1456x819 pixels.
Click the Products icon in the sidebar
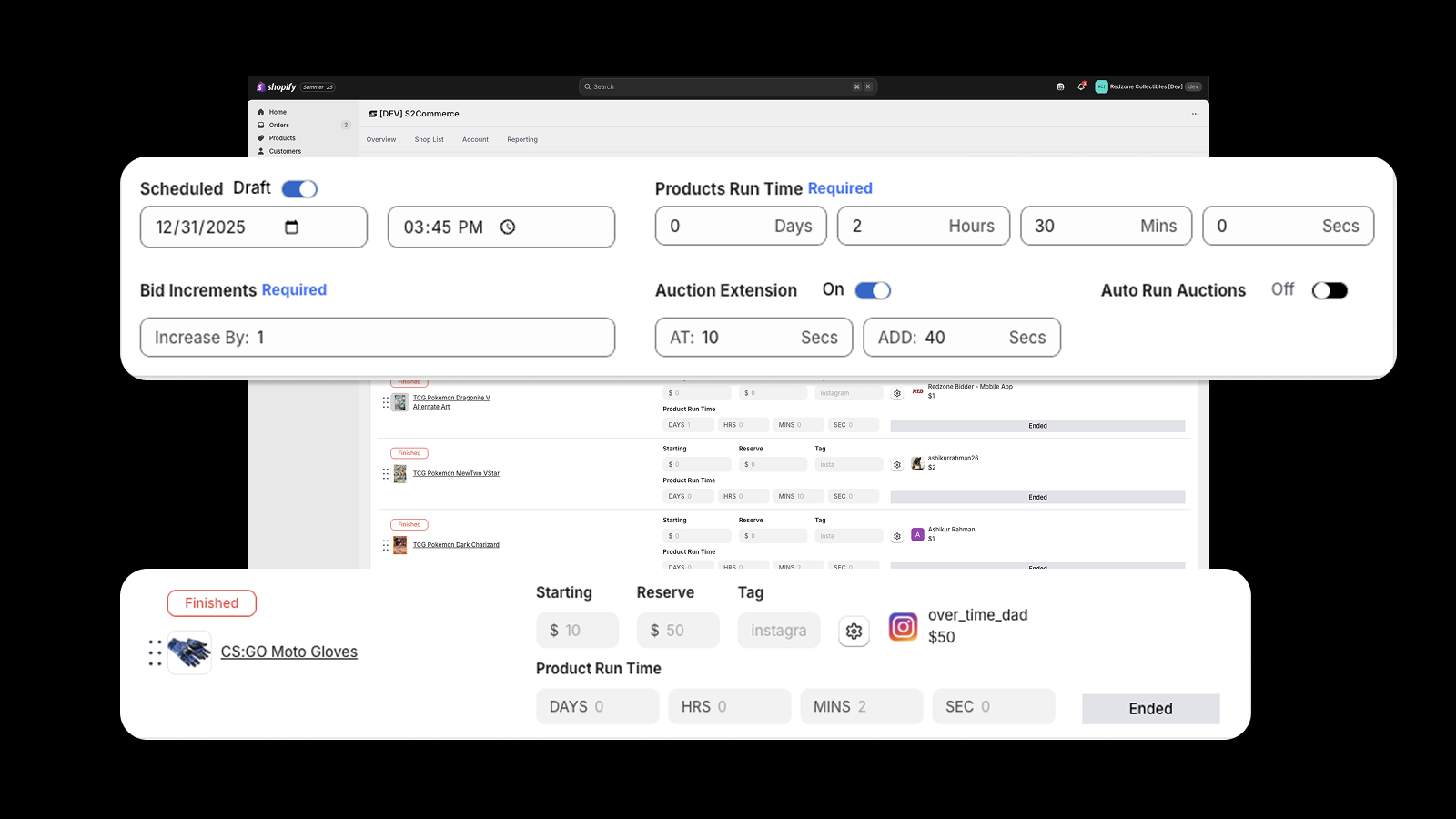pos(260,137)
